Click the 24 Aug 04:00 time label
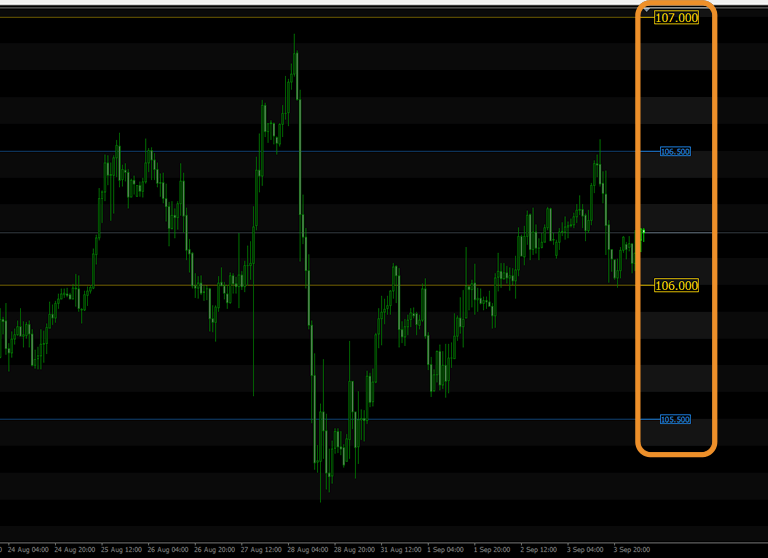The height and width of the screenshot is (558, 768). [x=26, y=549]
